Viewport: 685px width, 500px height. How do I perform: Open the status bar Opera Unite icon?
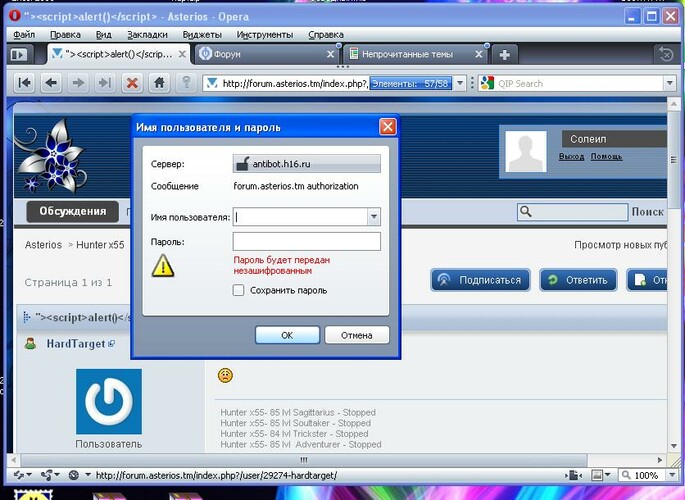(48, 475)
